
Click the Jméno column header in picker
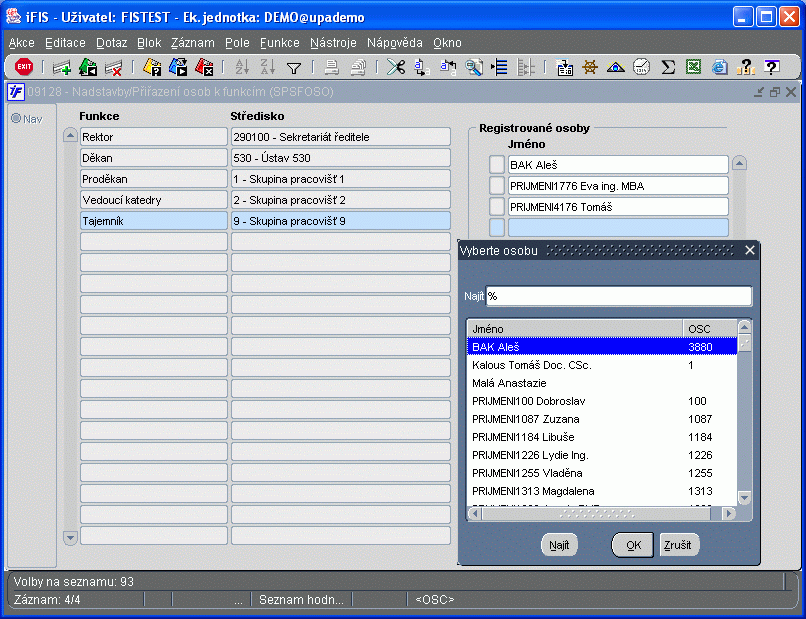pyautogui.click(x=575, y=329)
